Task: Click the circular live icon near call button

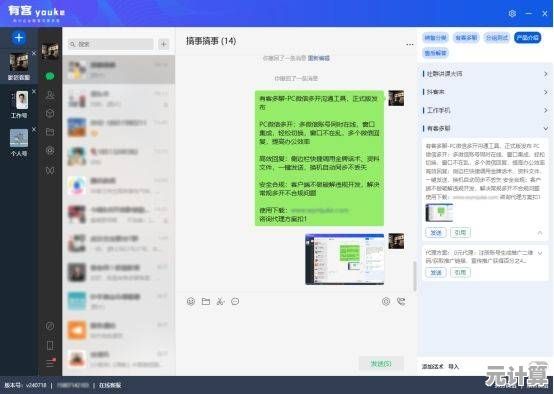Action: pyautogui.click(x=386, y=301)
